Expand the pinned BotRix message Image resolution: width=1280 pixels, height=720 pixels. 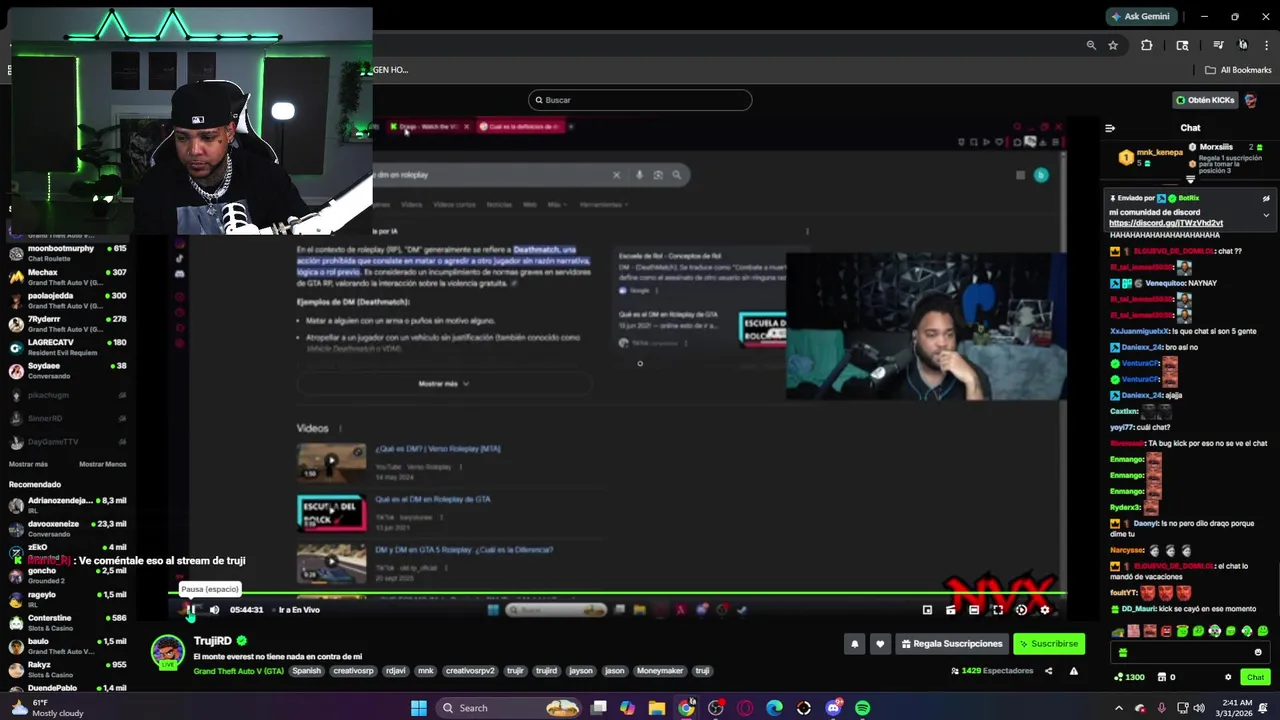tap(1266, 215)
